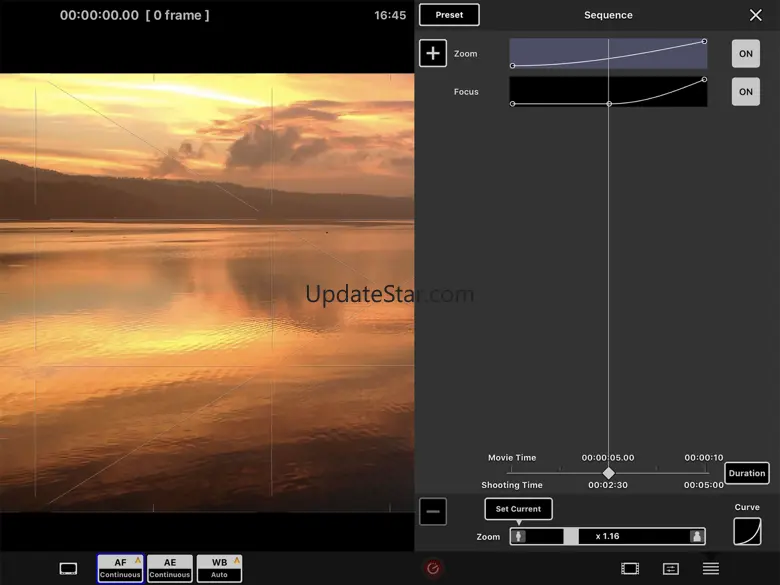The width and height of the screenshot is (780, 585).
Task: Click the red timer record icon
Action: tap(433, 568)
